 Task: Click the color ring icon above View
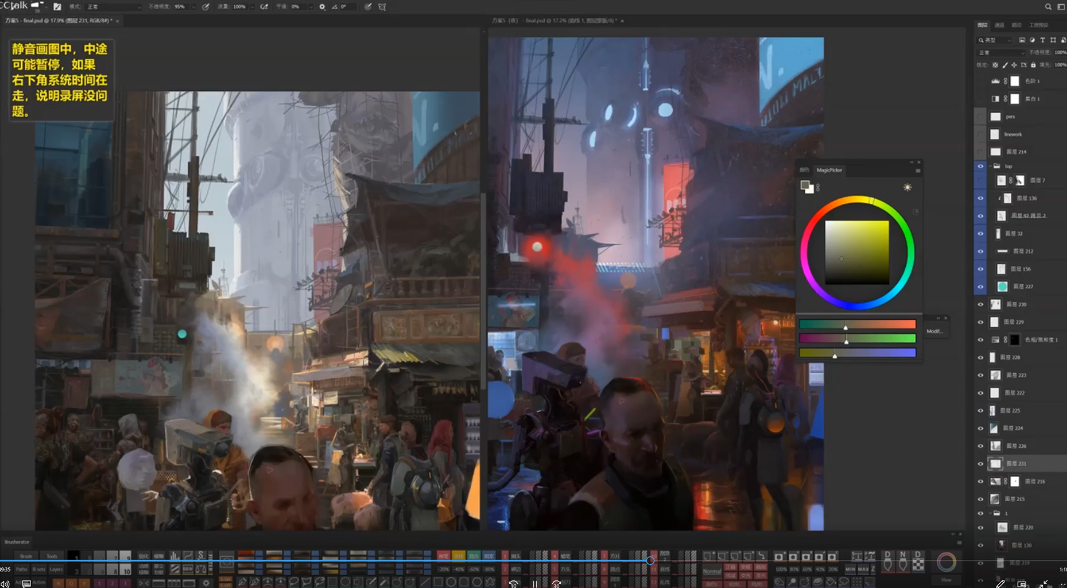947,561
